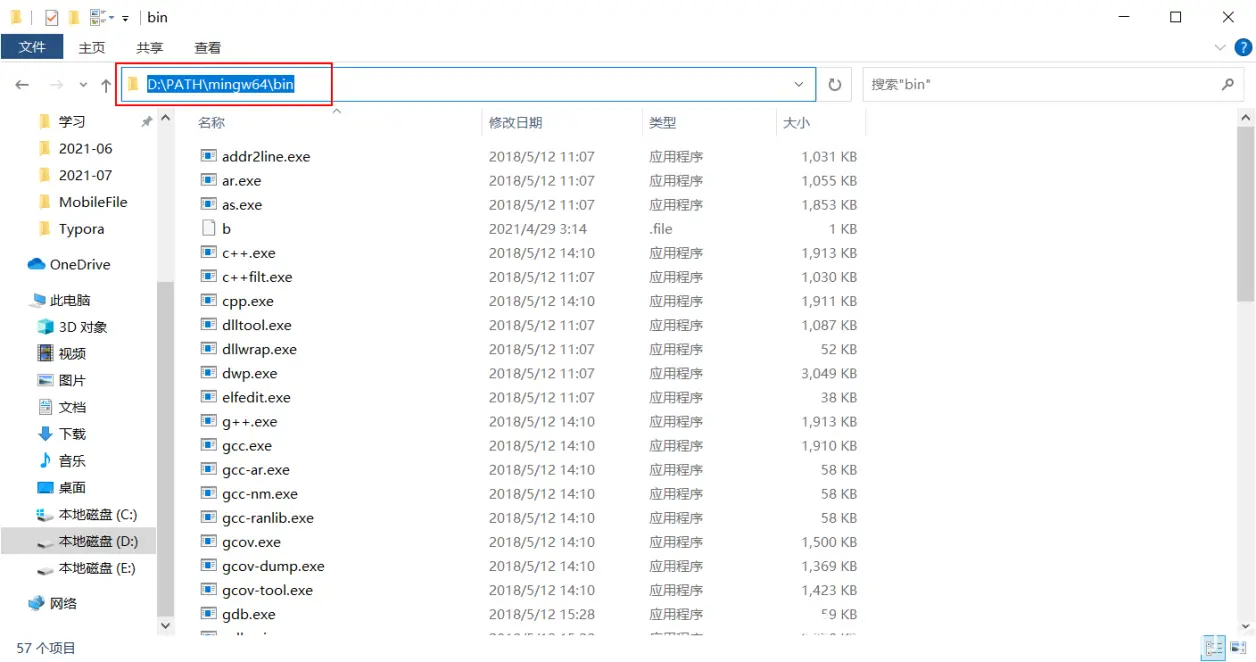Select 此电脑 in navigation pane

click(x=70, y=300)
